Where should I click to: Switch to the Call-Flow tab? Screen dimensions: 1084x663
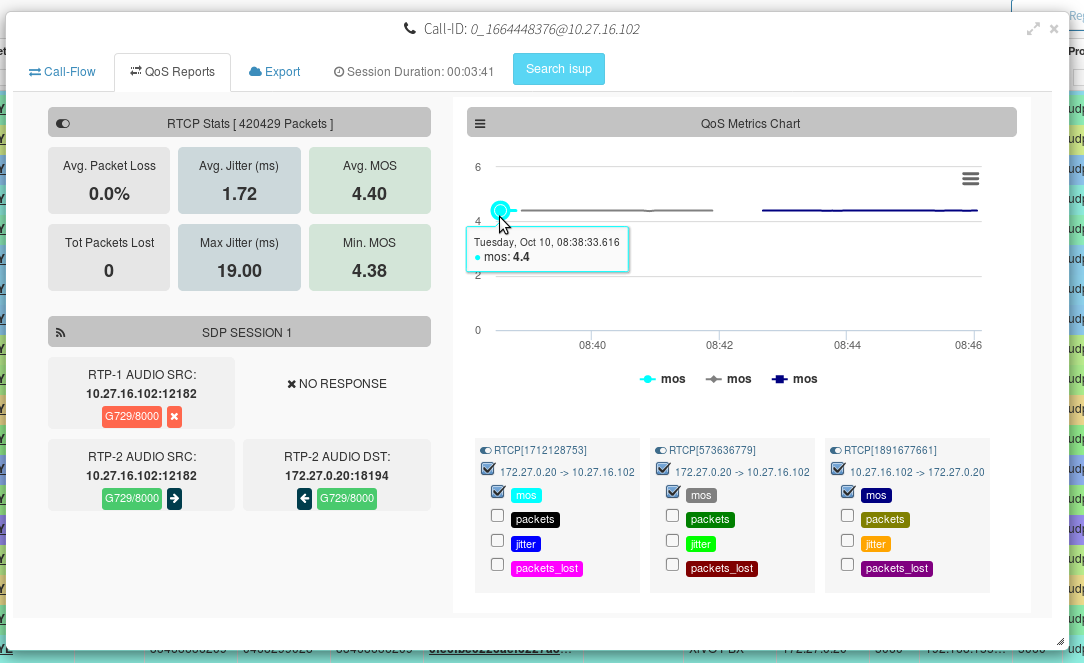click(x=62, y=72)
